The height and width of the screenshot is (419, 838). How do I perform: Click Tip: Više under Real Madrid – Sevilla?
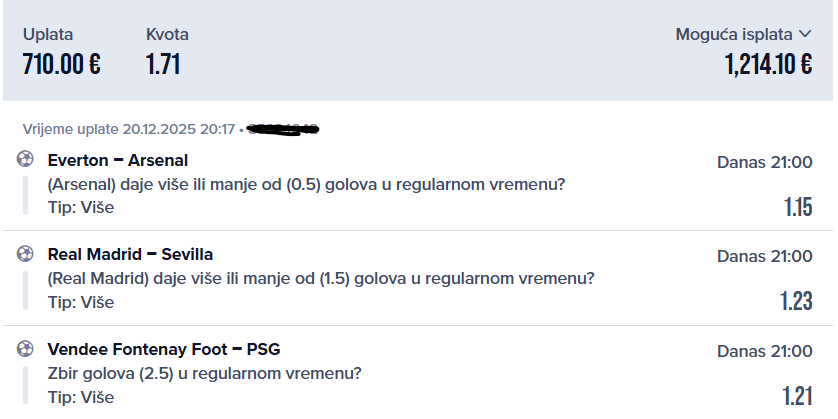81,302
